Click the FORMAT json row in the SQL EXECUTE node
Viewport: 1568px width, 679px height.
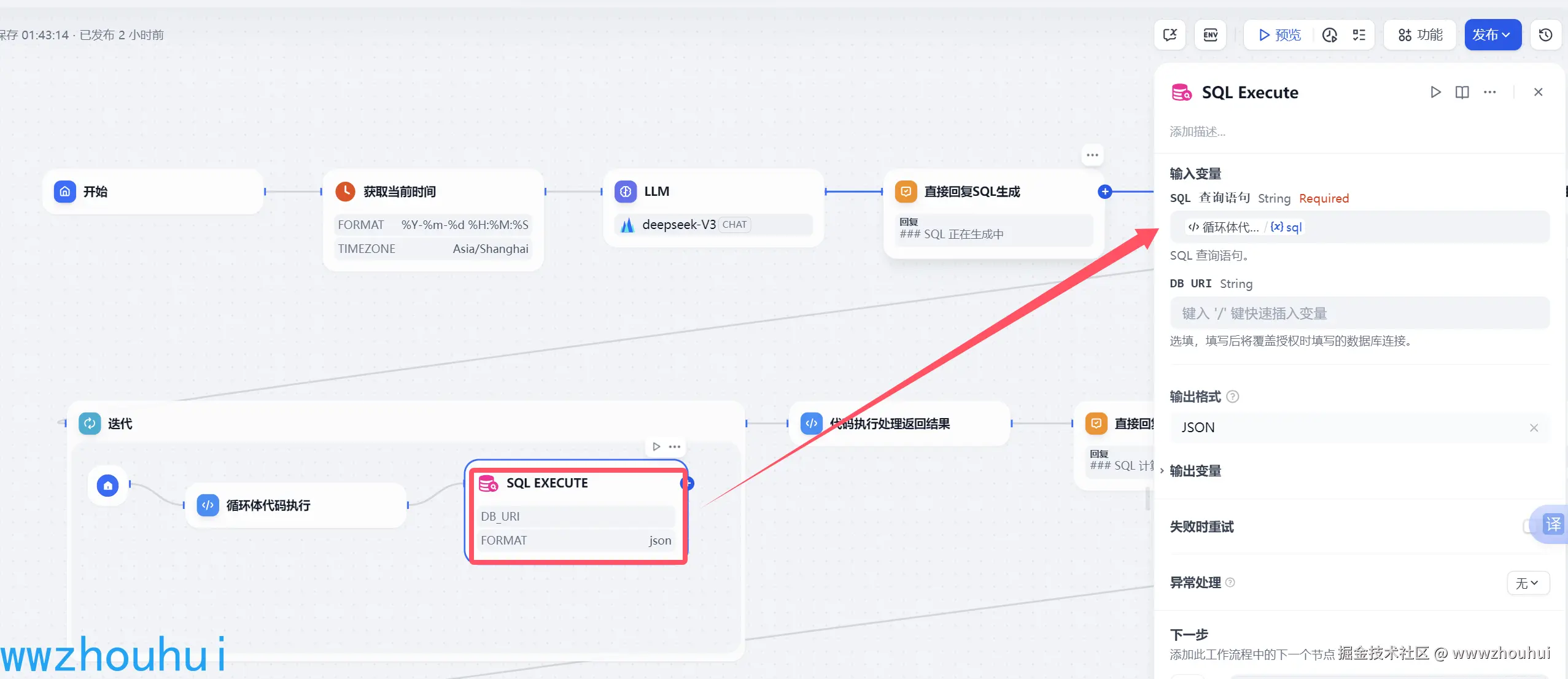[x=576, y=540]
